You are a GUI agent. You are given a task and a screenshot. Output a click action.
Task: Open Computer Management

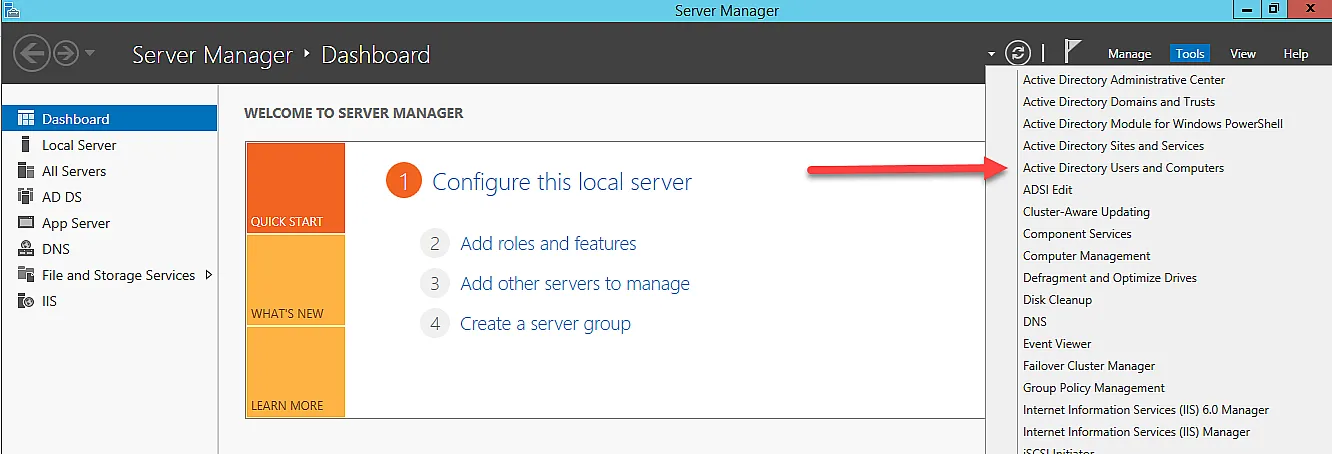[1086, 256]
